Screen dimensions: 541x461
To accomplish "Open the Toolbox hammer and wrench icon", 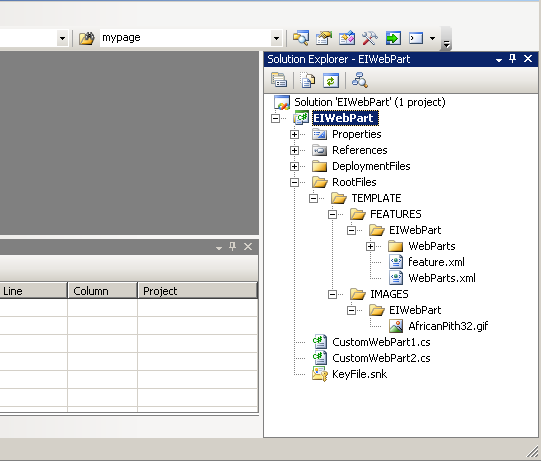I will [x=370, y=38].
